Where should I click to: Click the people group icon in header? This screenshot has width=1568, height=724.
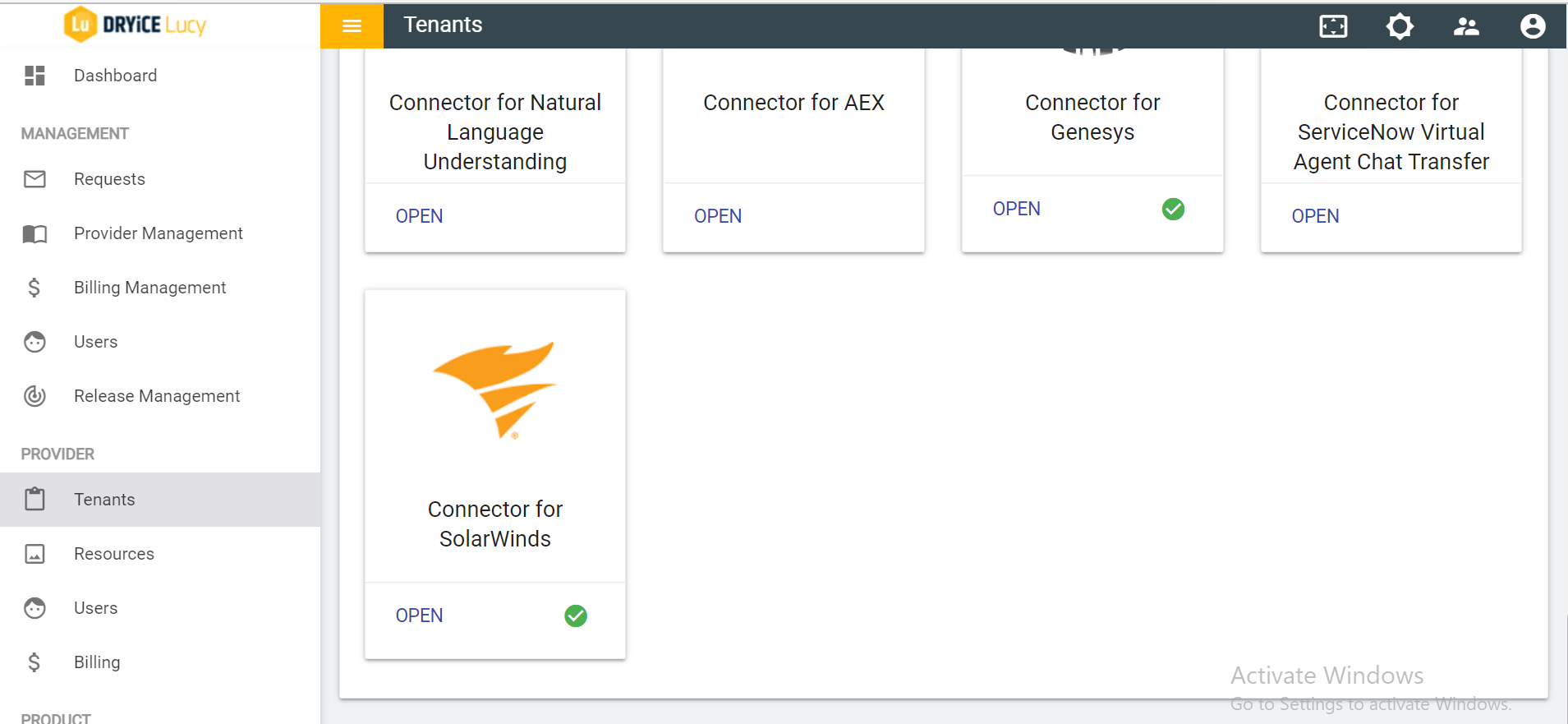pyautogui.click(x=1466, y=26)
